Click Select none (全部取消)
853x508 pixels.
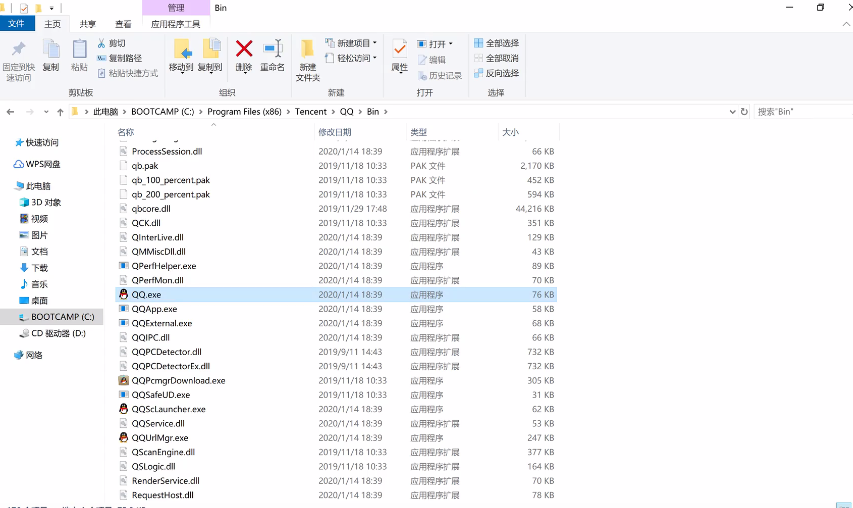(x=496, y=58)
